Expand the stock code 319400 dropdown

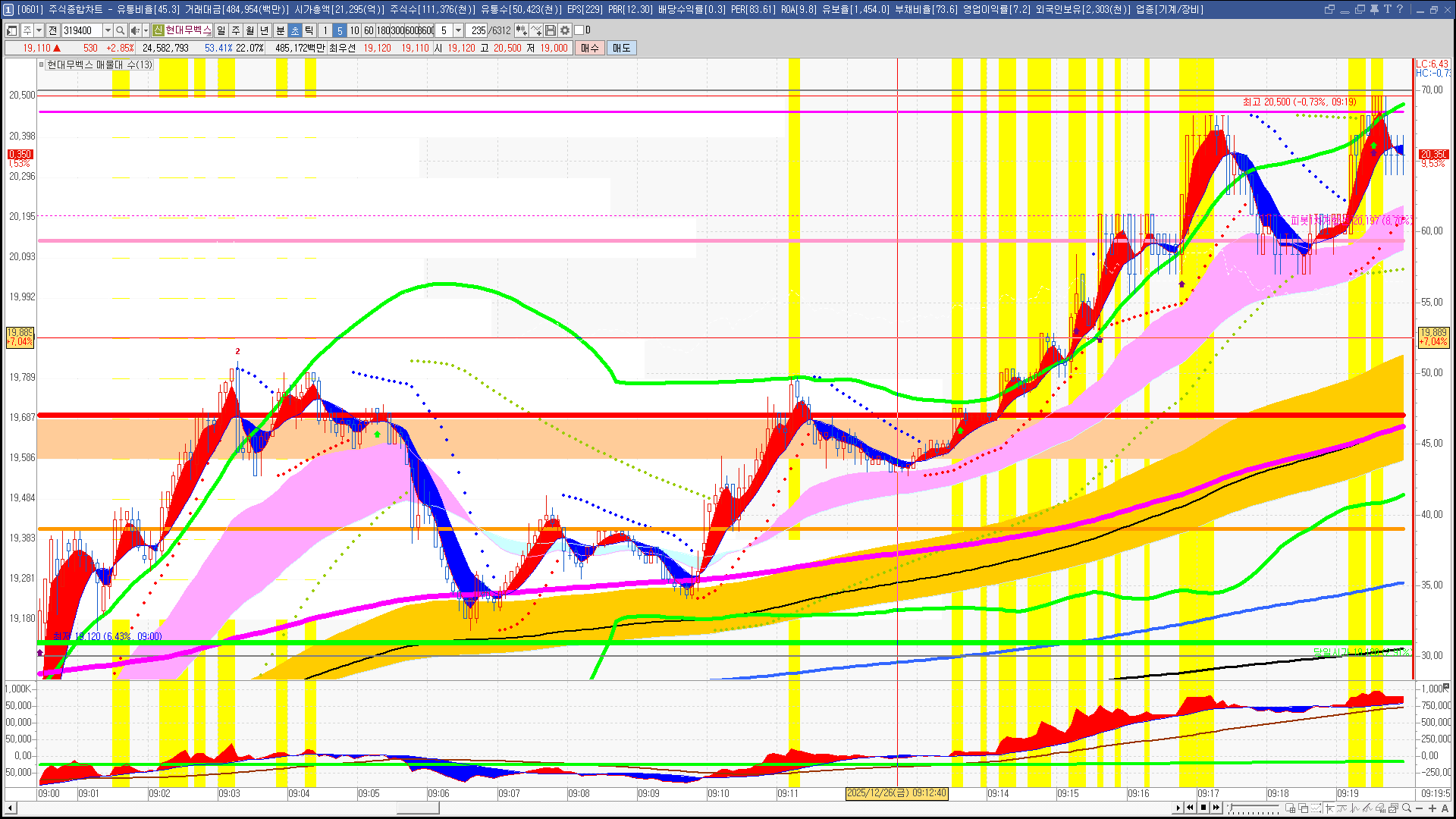[x=108, y=30]
